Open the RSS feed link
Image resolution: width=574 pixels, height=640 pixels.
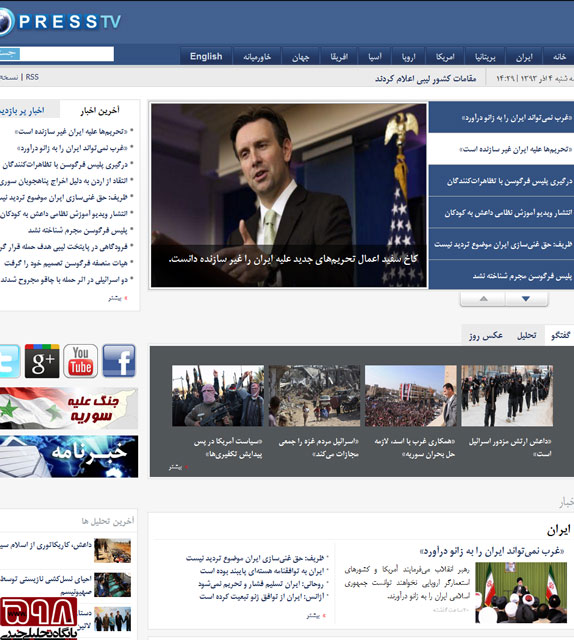click(32, 77)
